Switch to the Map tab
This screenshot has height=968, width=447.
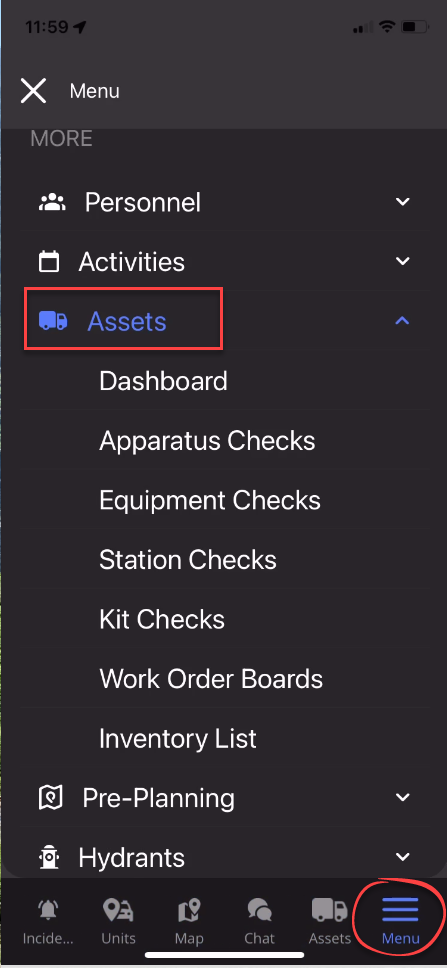click(189, 922)
